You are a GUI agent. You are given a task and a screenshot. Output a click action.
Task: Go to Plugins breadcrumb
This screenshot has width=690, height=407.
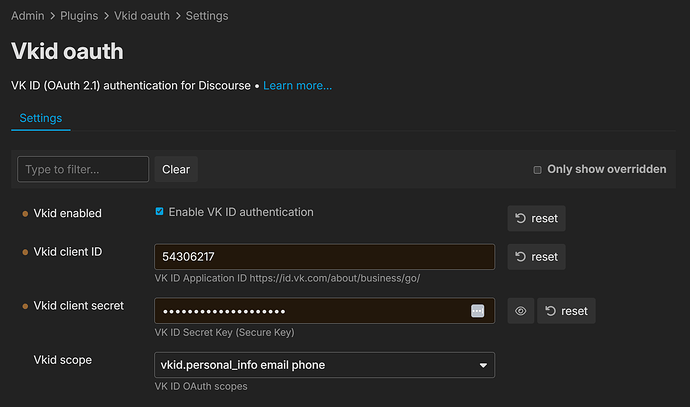(79, 16)
